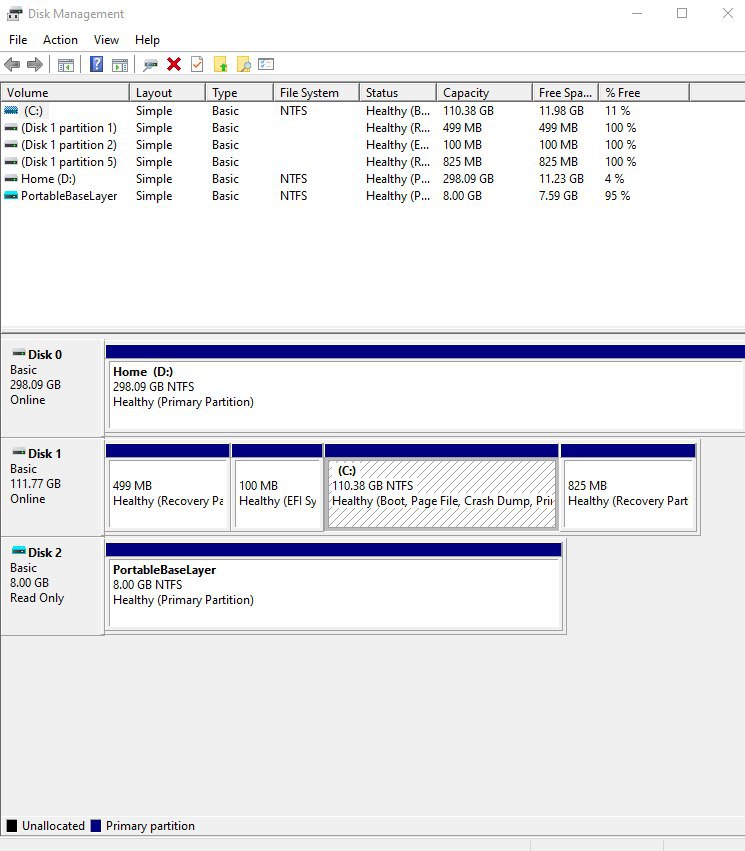Click the Disk 1 drive icon

point(18,452)
